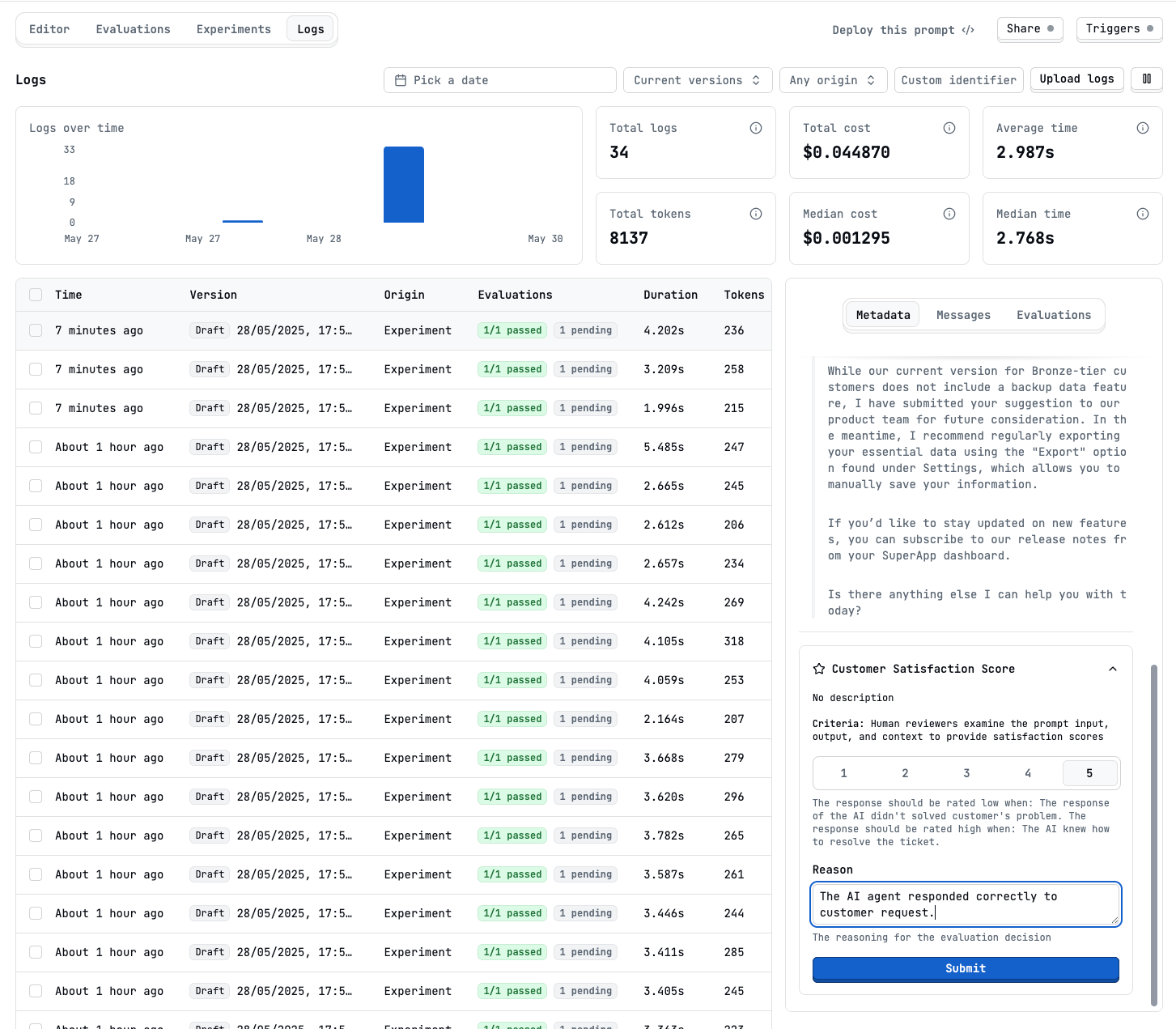Open the Evaluations section in the navigation
Screen dimensions: 1176x1029
(133, 28)
